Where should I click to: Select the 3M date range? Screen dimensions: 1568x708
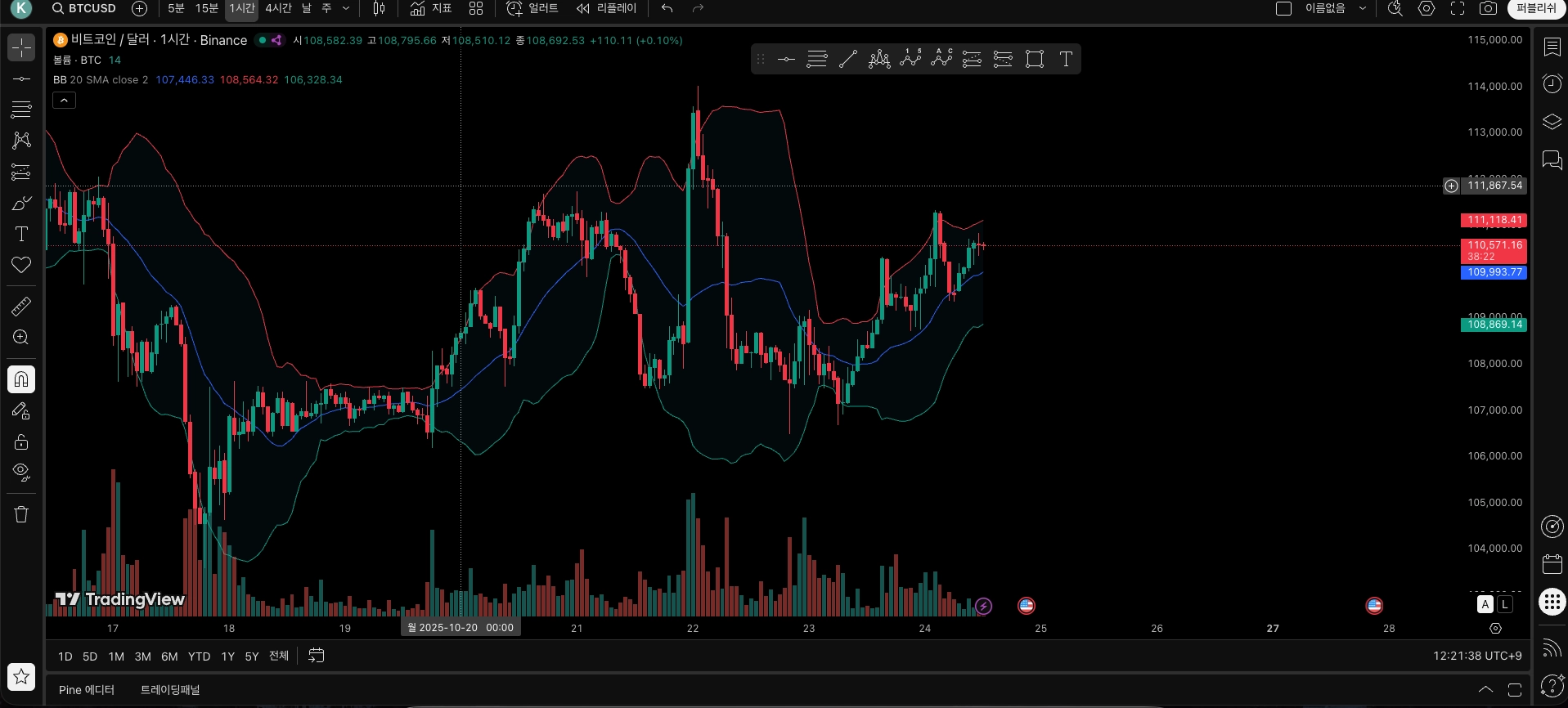(142, 656)
